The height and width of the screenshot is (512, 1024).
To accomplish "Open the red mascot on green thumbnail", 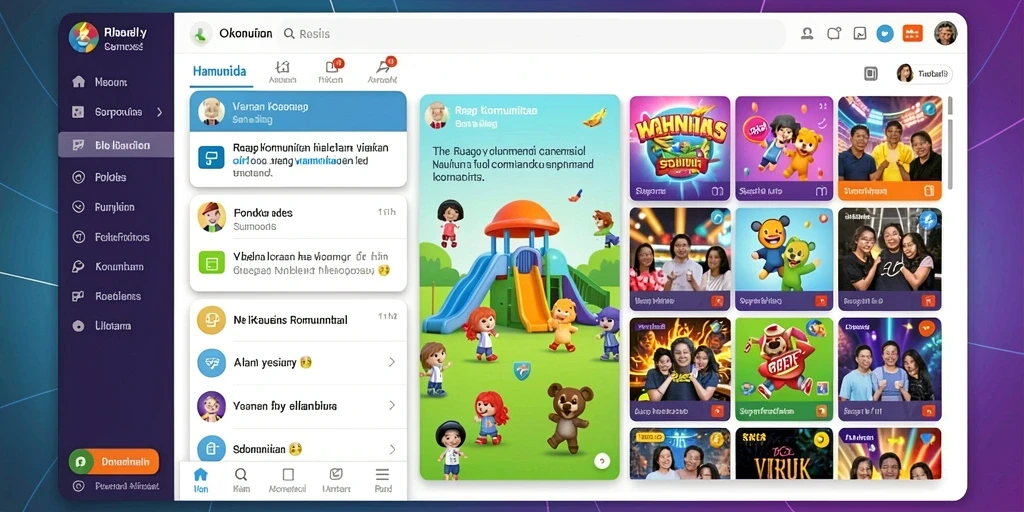I will (x=784, y=370).
